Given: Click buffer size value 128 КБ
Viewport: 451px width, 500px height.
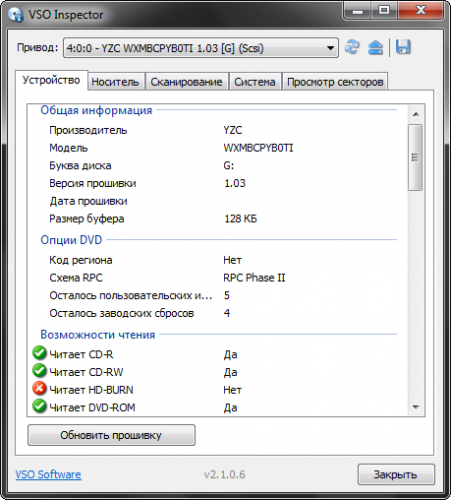Looking at the screenshot, I should tap(241, 219).
